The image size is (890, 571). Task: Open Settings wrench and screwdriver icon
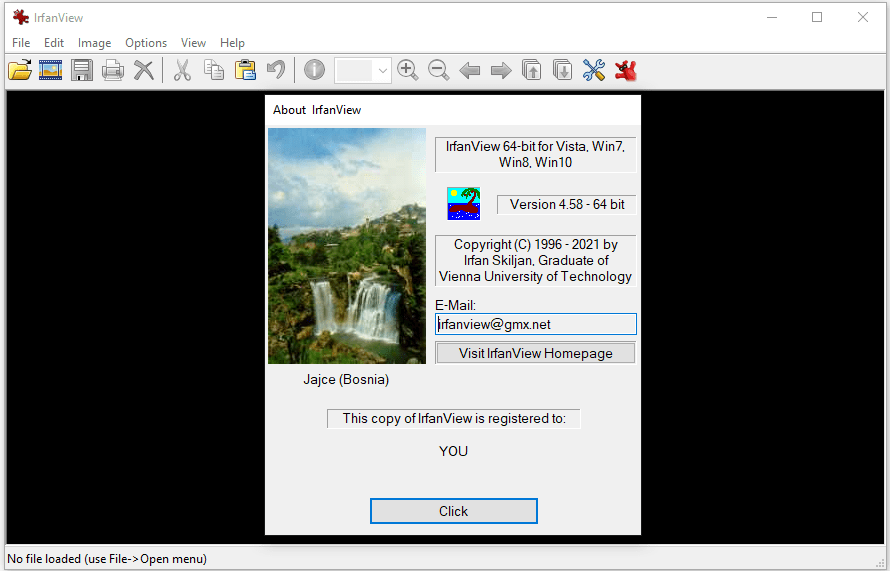tap(594, 70)
